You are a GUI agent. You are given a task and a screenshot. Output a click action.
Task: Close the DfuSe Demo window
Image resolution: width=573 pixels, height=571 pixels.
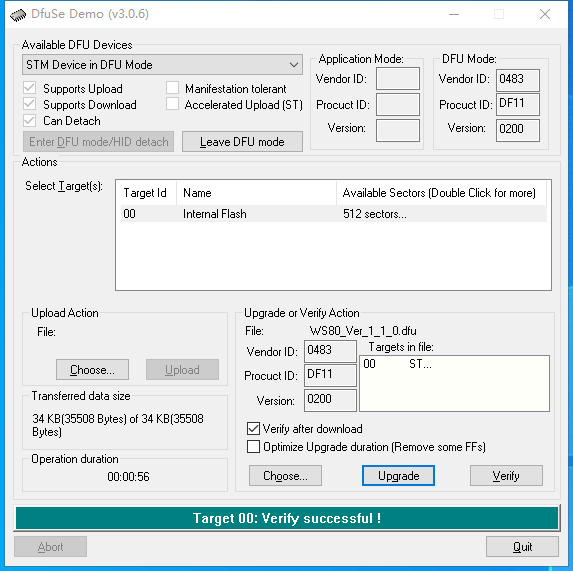[545, 15]
